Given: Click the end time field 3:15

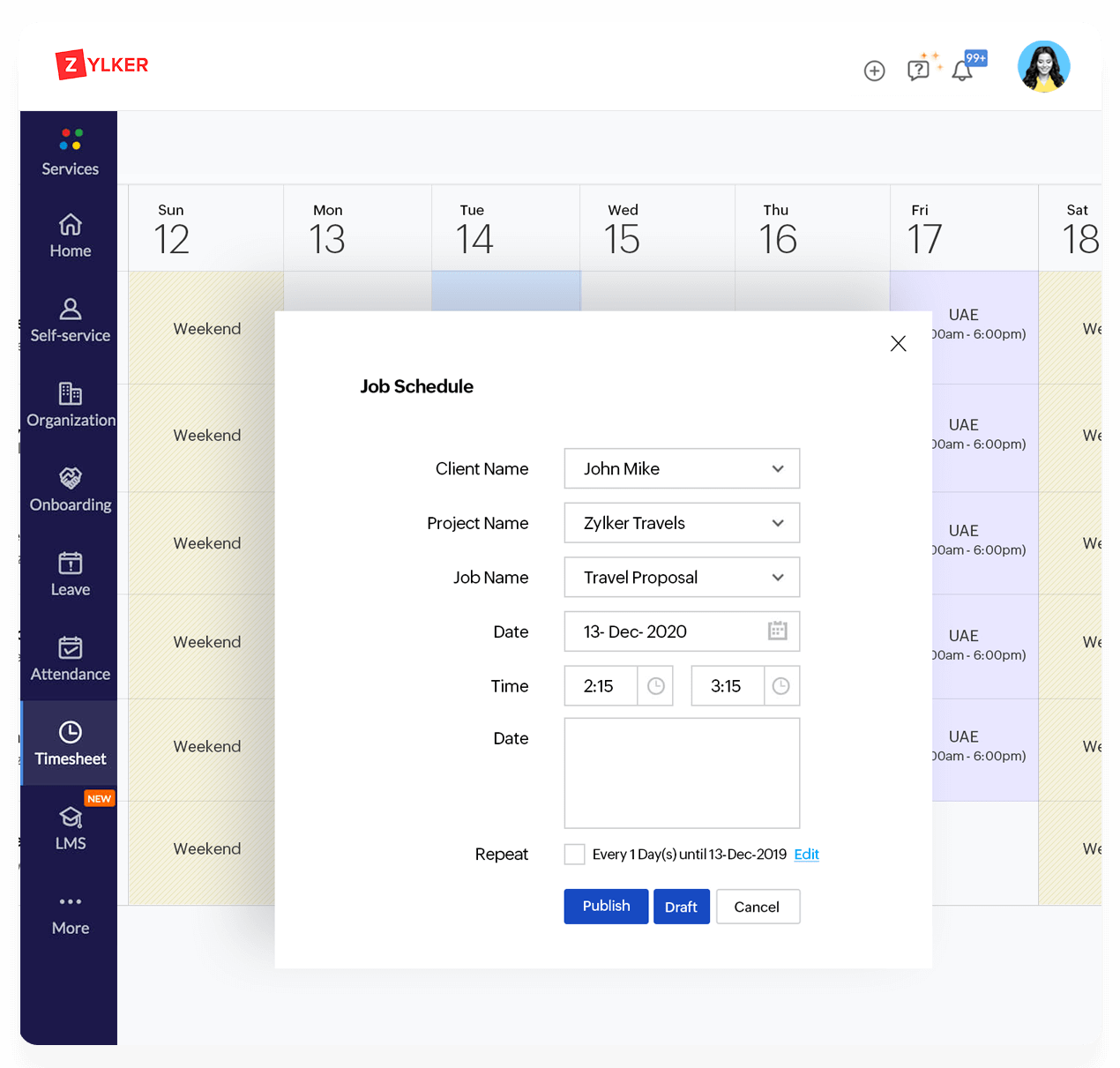Looking at the screenshot, I should (x=728, y=686).
